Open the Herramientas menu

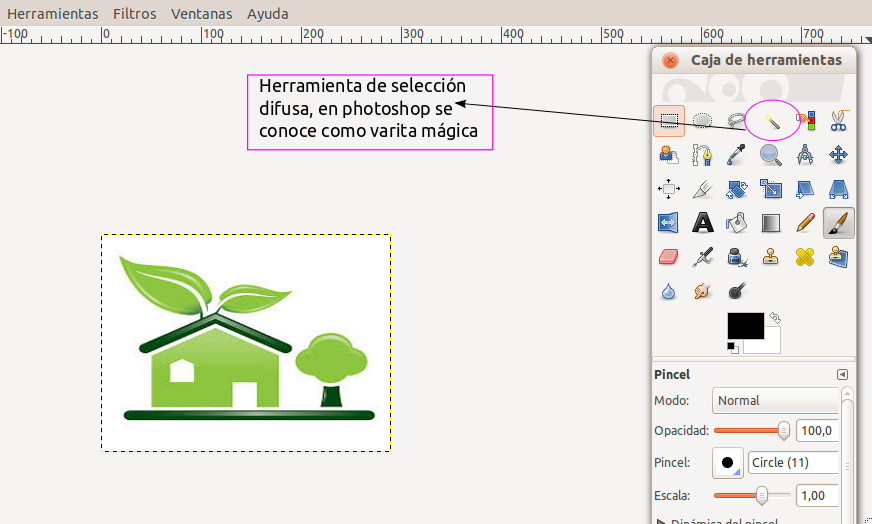point(52,13)
